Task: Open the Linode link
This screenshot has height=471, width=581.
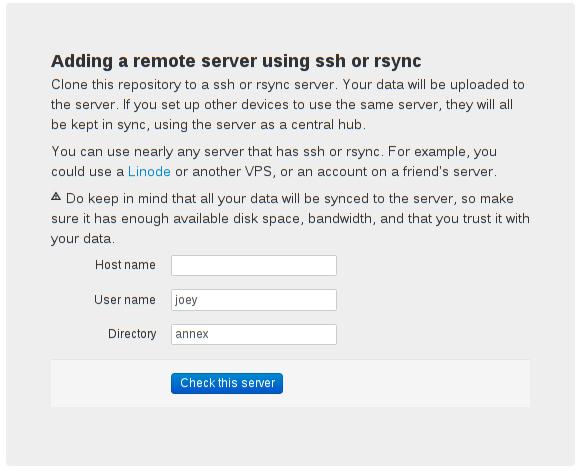Action: [x=149, y=172]
